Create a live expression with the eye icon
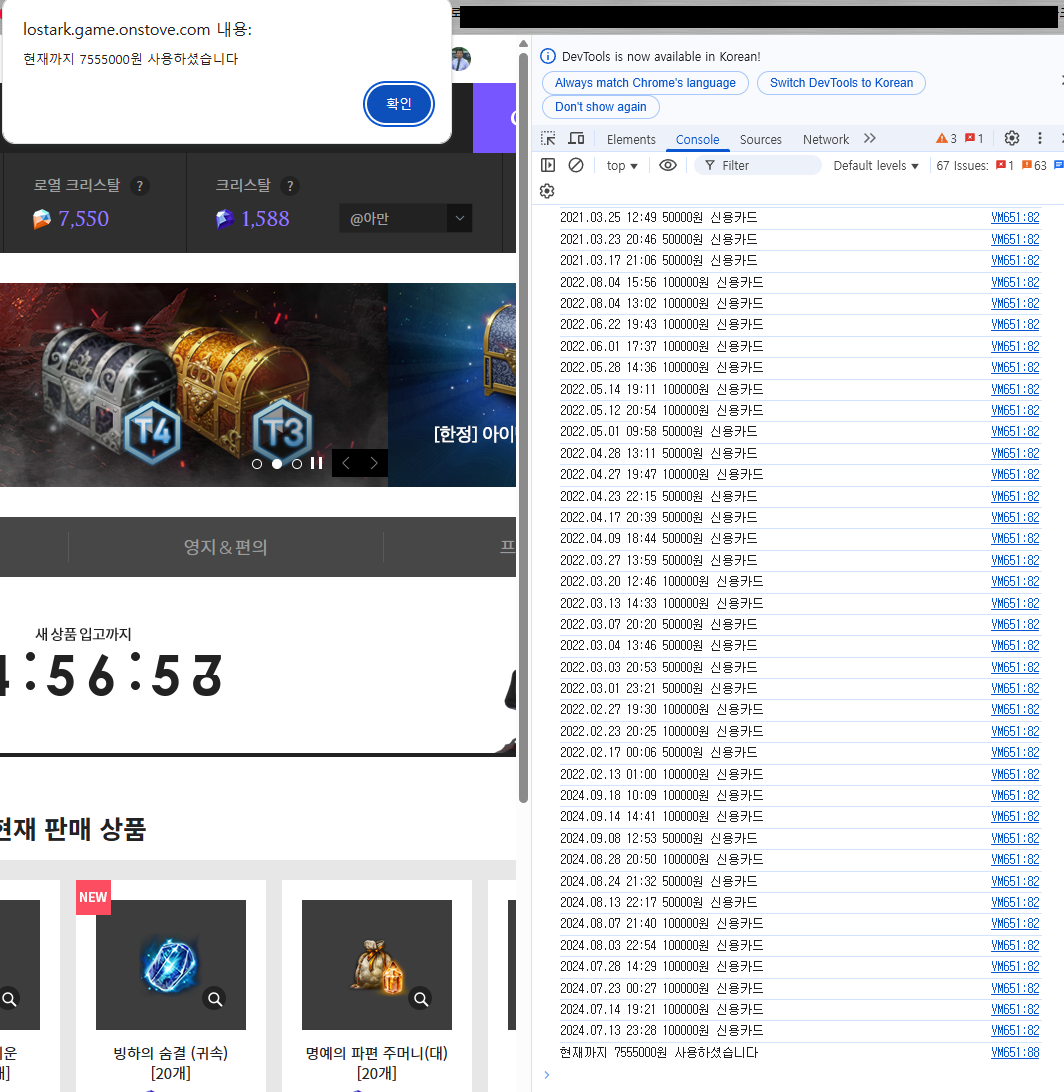The width and height of the screenshot is (1064, 1092). point(668,165)
